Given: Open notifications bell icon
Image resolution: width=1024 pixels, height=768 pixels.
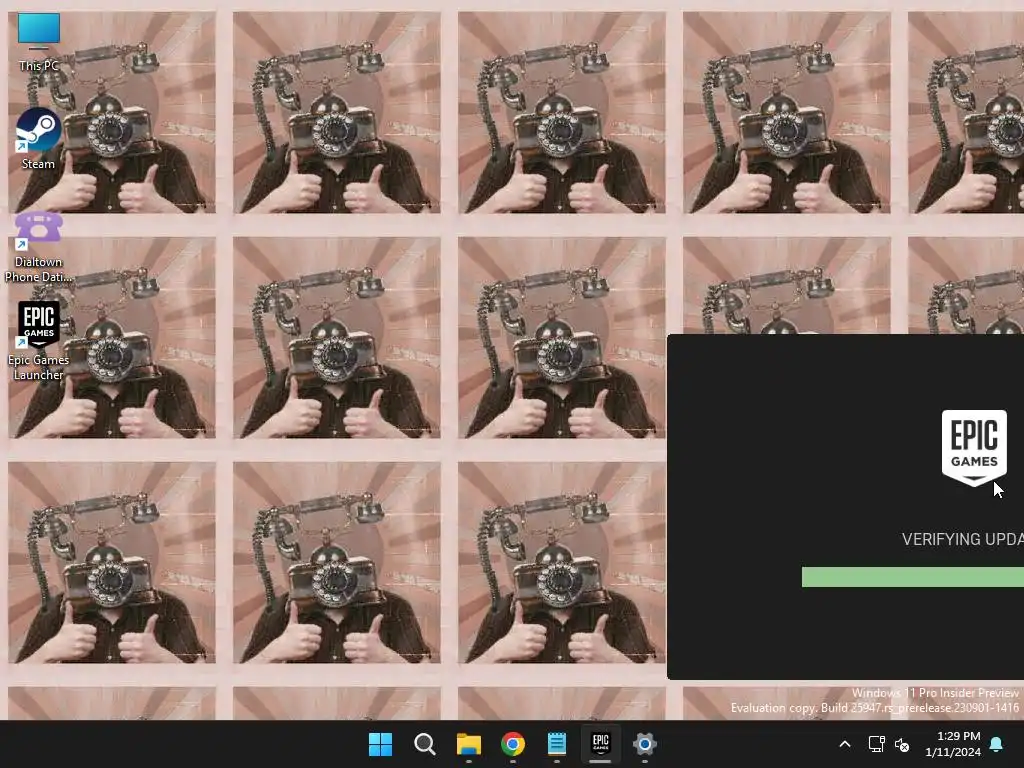Looking at the screenshot, I should click(997, 744).
